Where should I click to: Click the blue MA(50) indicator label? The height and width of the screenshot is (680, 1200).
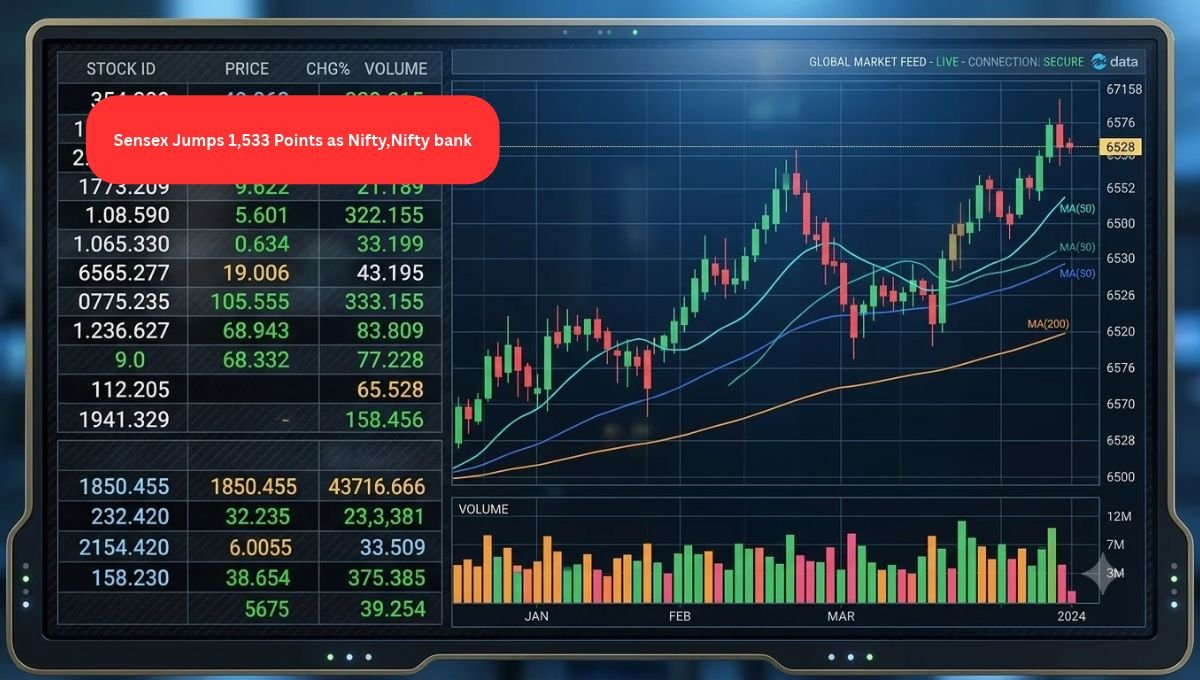coord(1077,273)
